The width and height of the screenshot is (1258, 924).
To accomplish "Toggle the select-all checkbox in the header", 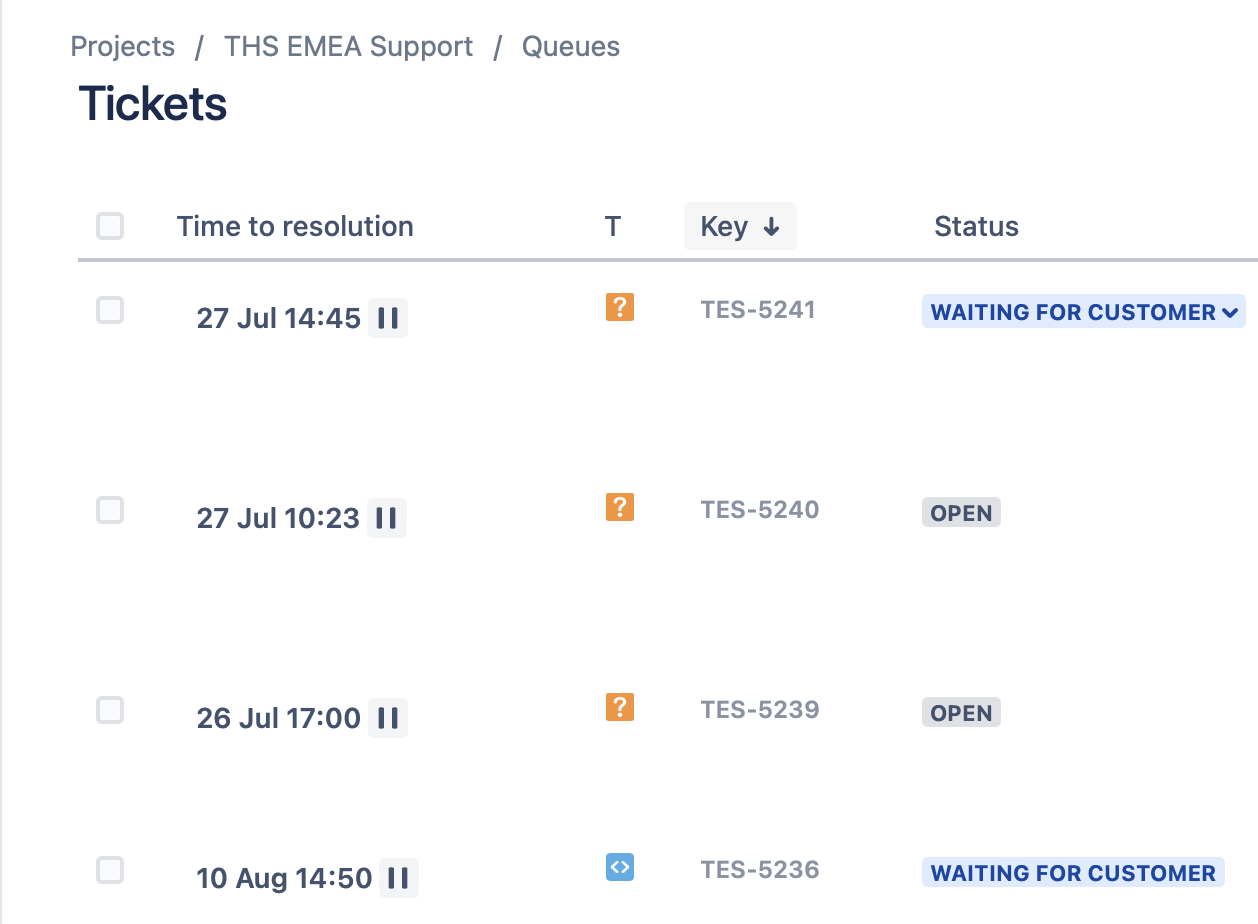I will pyautogui.click(x=110, y=226).
